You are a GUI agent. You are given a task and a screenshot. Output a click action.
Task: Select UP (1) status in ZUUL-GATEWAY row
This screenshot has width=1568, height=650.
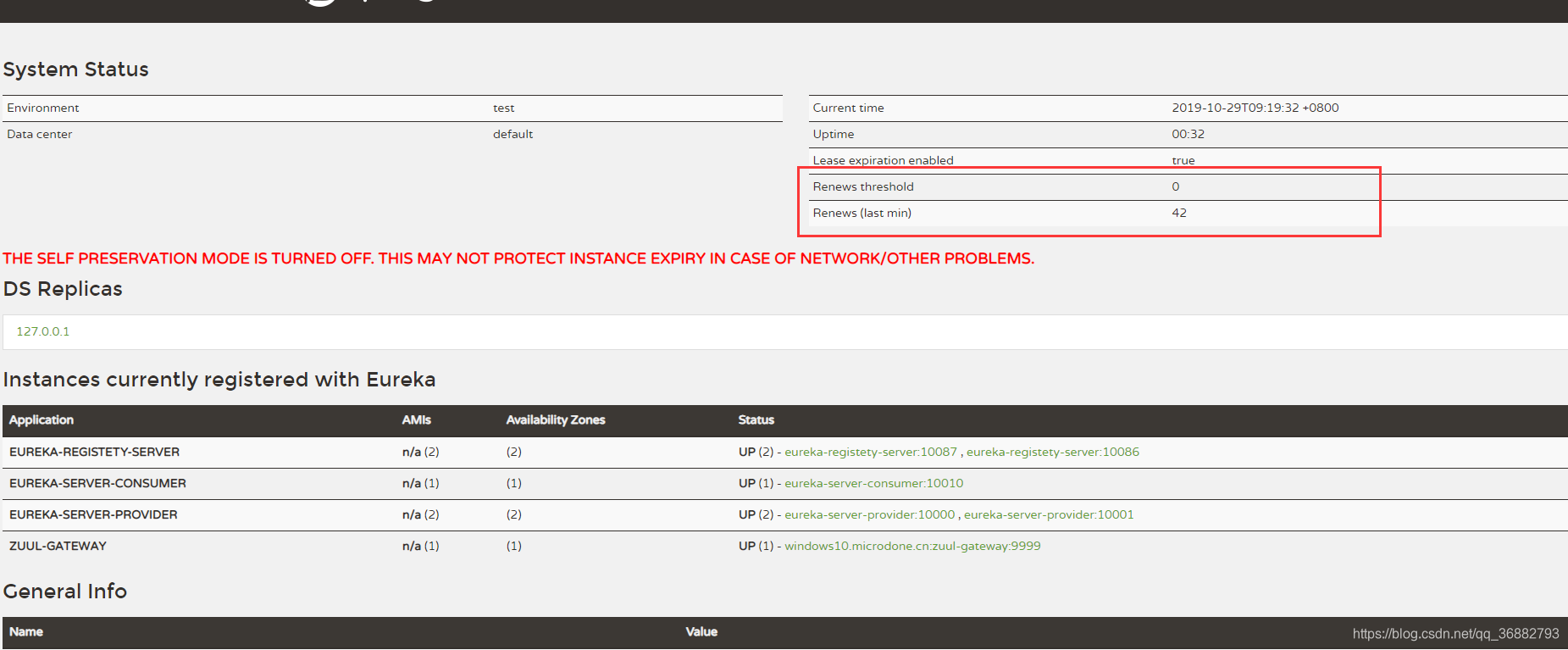pos(756,546)
